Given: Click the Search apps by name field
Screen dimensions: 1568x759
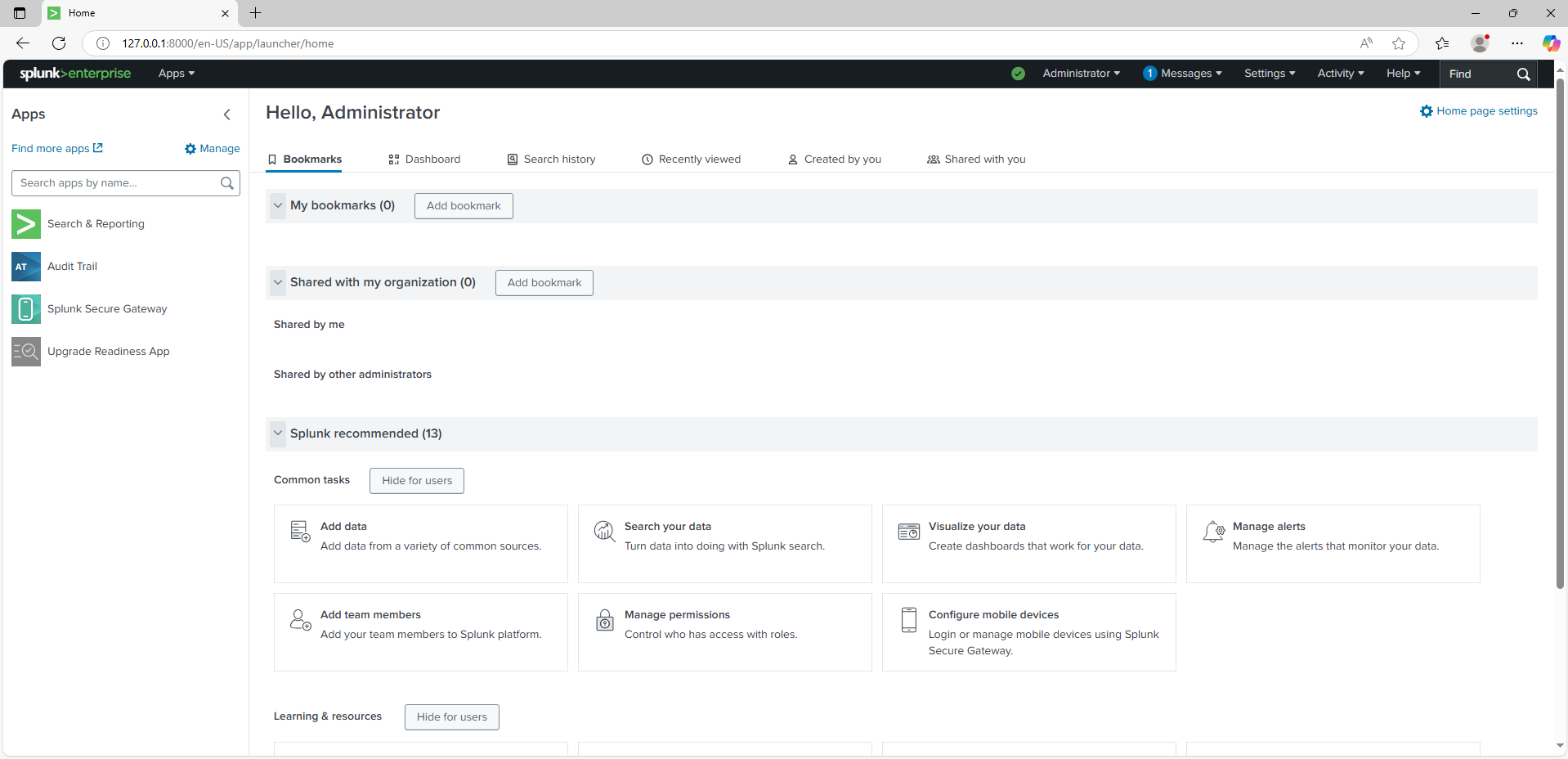Looking at the screenshot, I should (126, 183).
